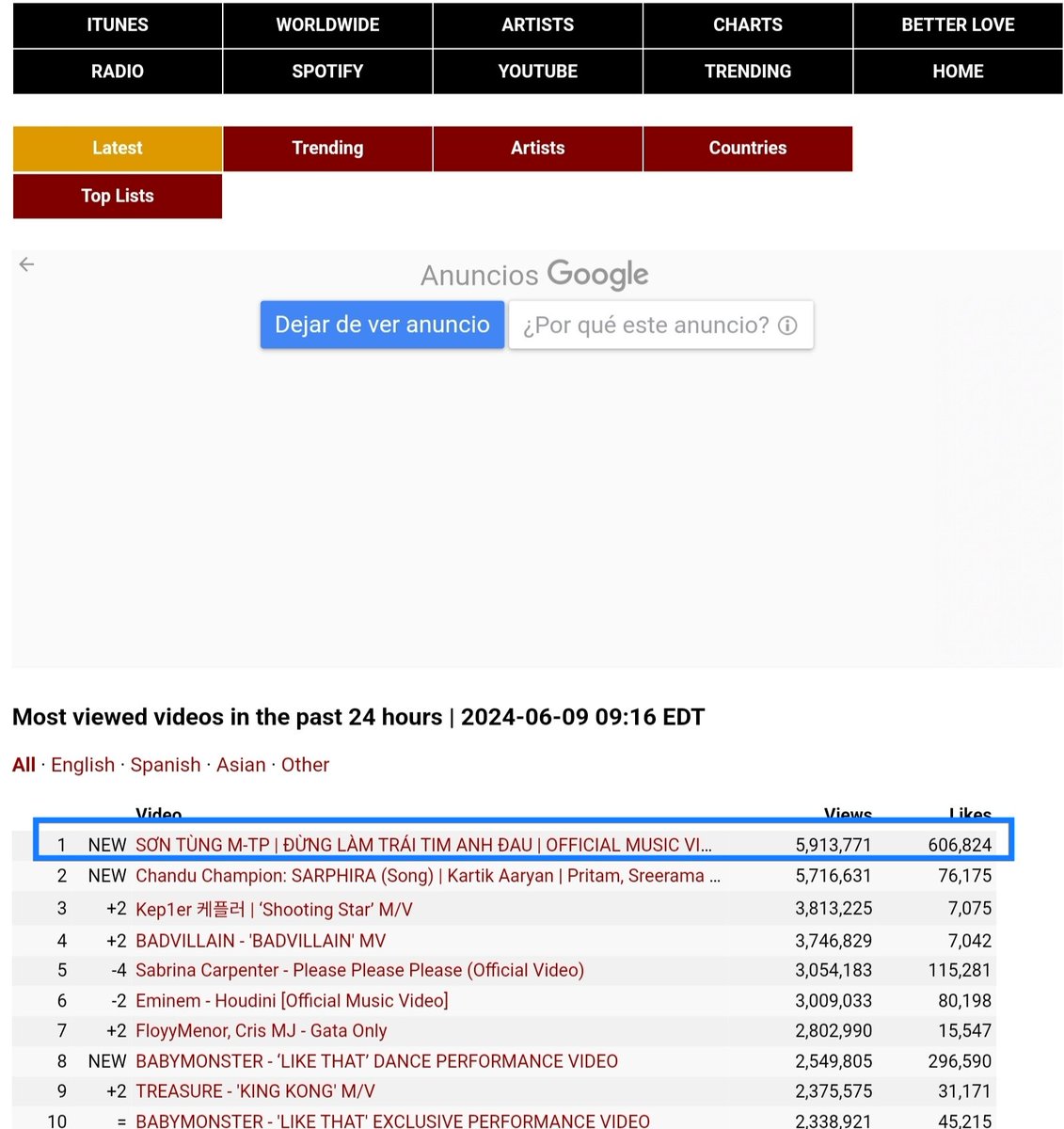1064x1129 pixels.
Task: Click the 5,913,771 views value
Action: tap(834, 845)
